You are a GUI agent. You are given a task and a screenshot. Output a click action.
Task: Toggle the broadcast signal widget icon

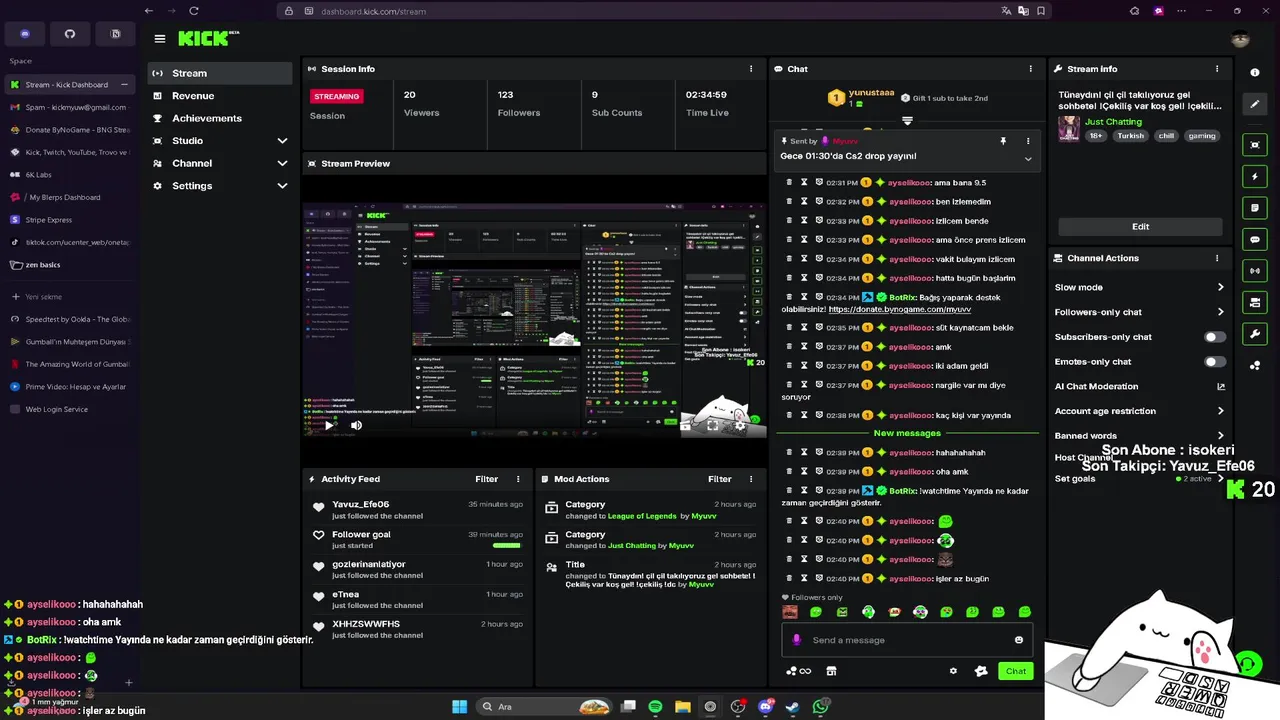[1255, 271]
